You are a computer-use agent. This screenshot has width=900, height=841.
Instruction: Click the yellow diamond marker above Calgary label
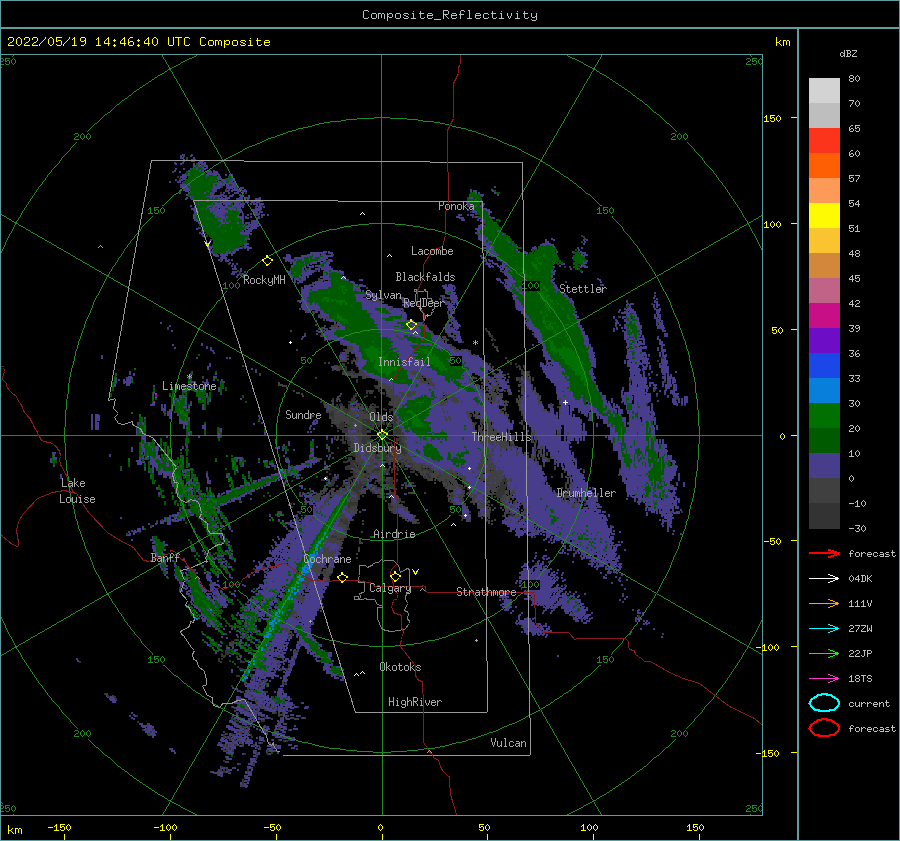point(395,576)
